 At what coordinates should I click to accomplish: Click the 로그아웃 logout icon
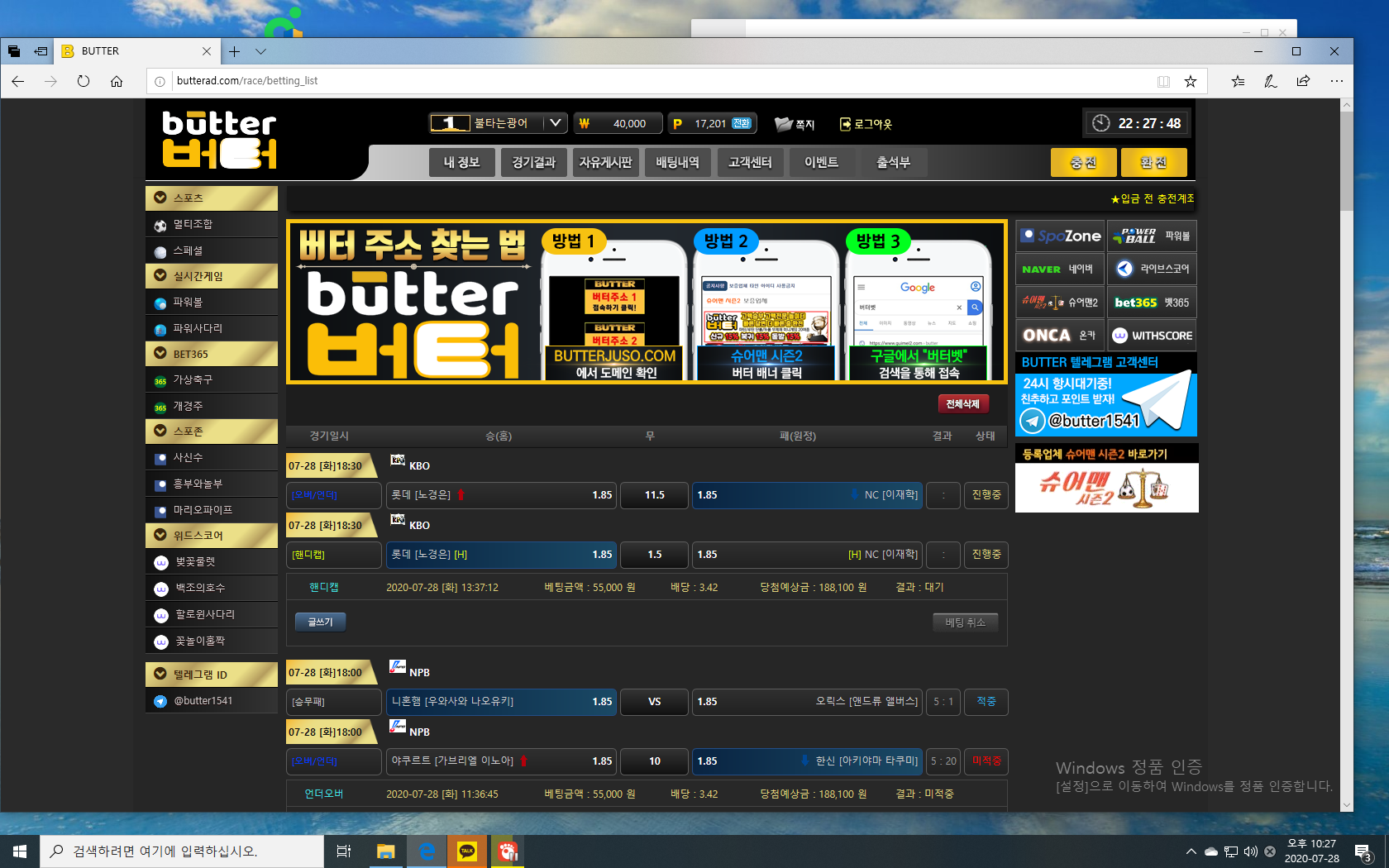(x=845, y=124)
